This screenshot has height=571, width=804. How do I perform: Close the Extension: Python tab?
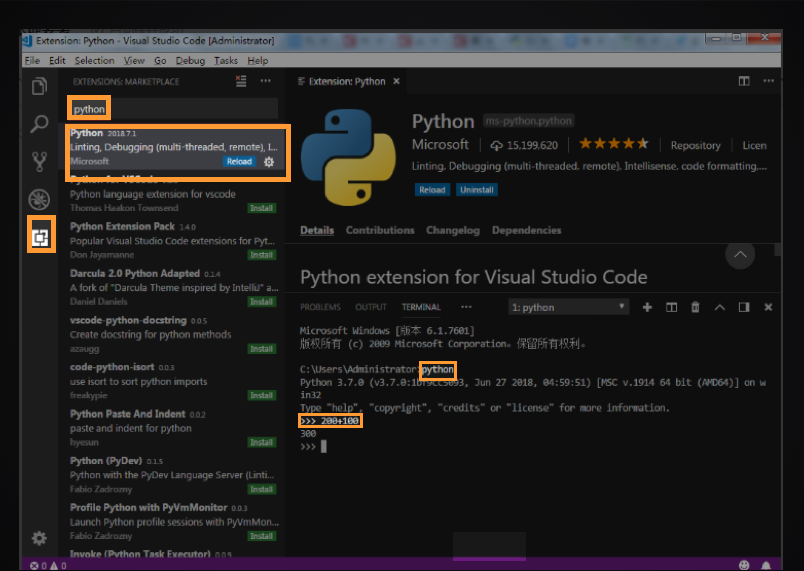click(x=396, y=81)
